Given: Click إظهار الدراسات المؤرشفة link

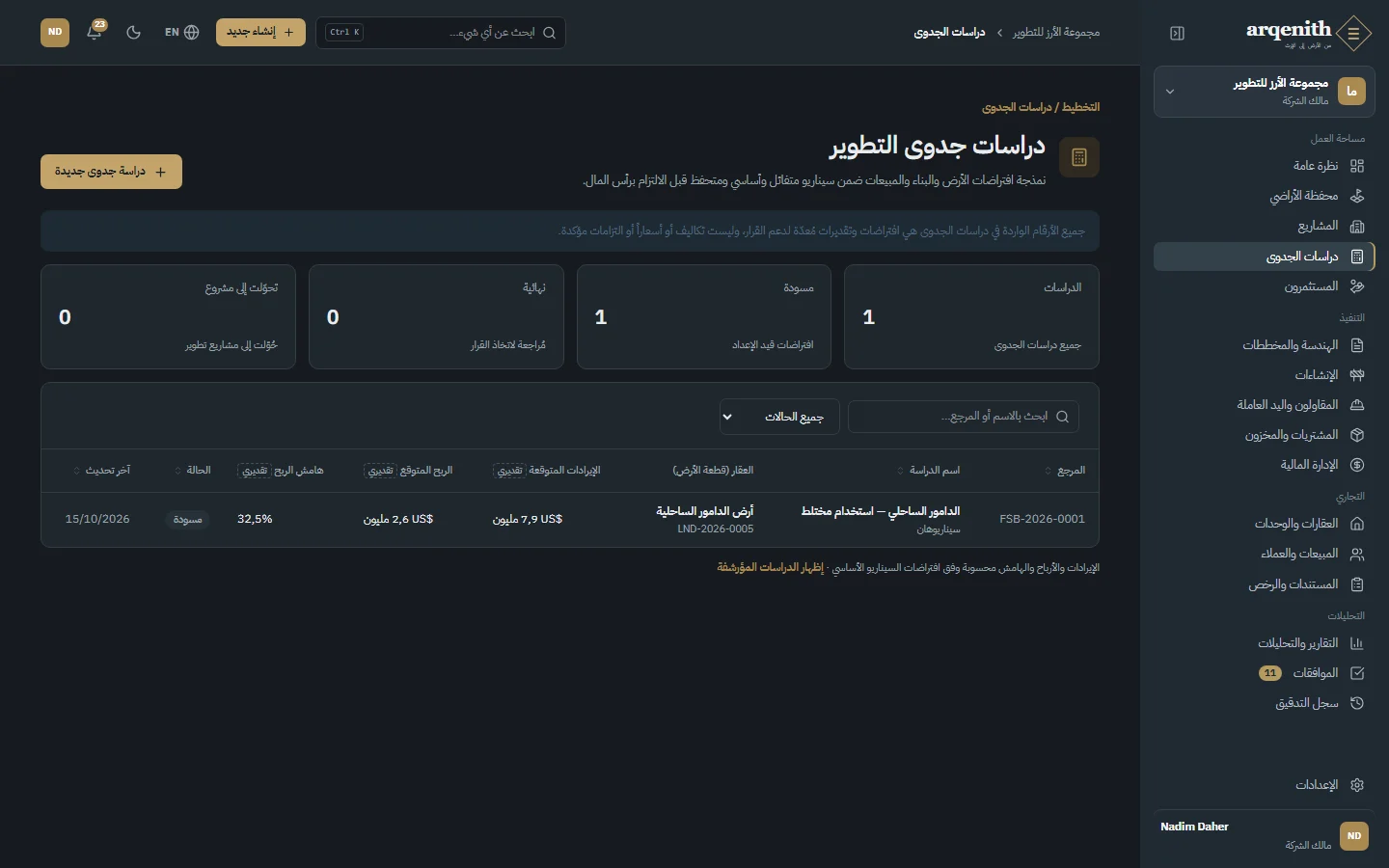Looking at the screenshot, I should pyautogui.click(x=770, y=567).
